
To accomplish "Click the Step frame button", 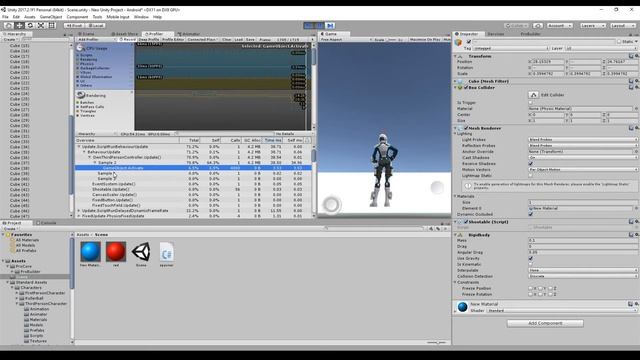I will click(330, 26).
